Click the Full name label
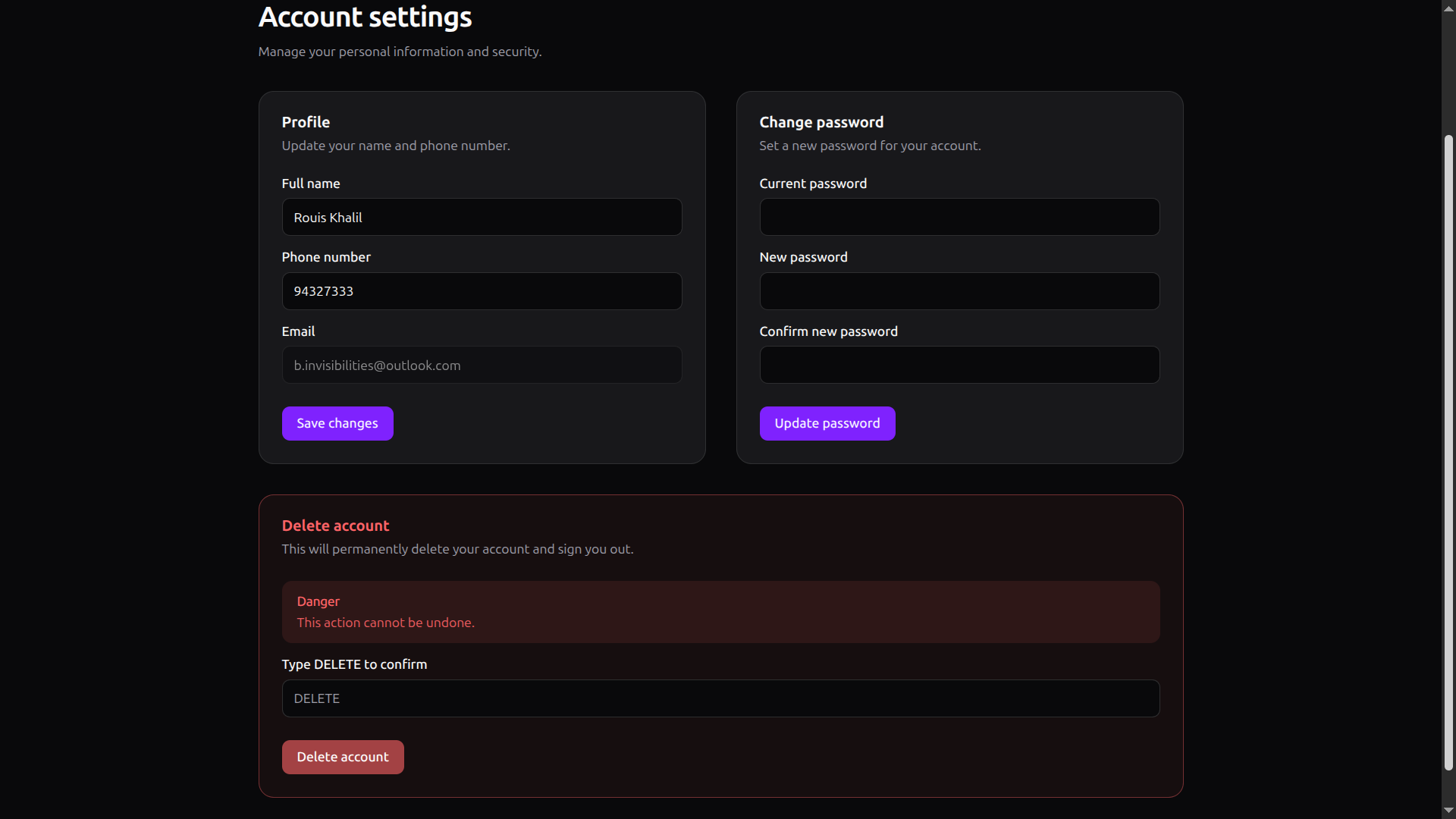1456x819 pixels. 311,184
